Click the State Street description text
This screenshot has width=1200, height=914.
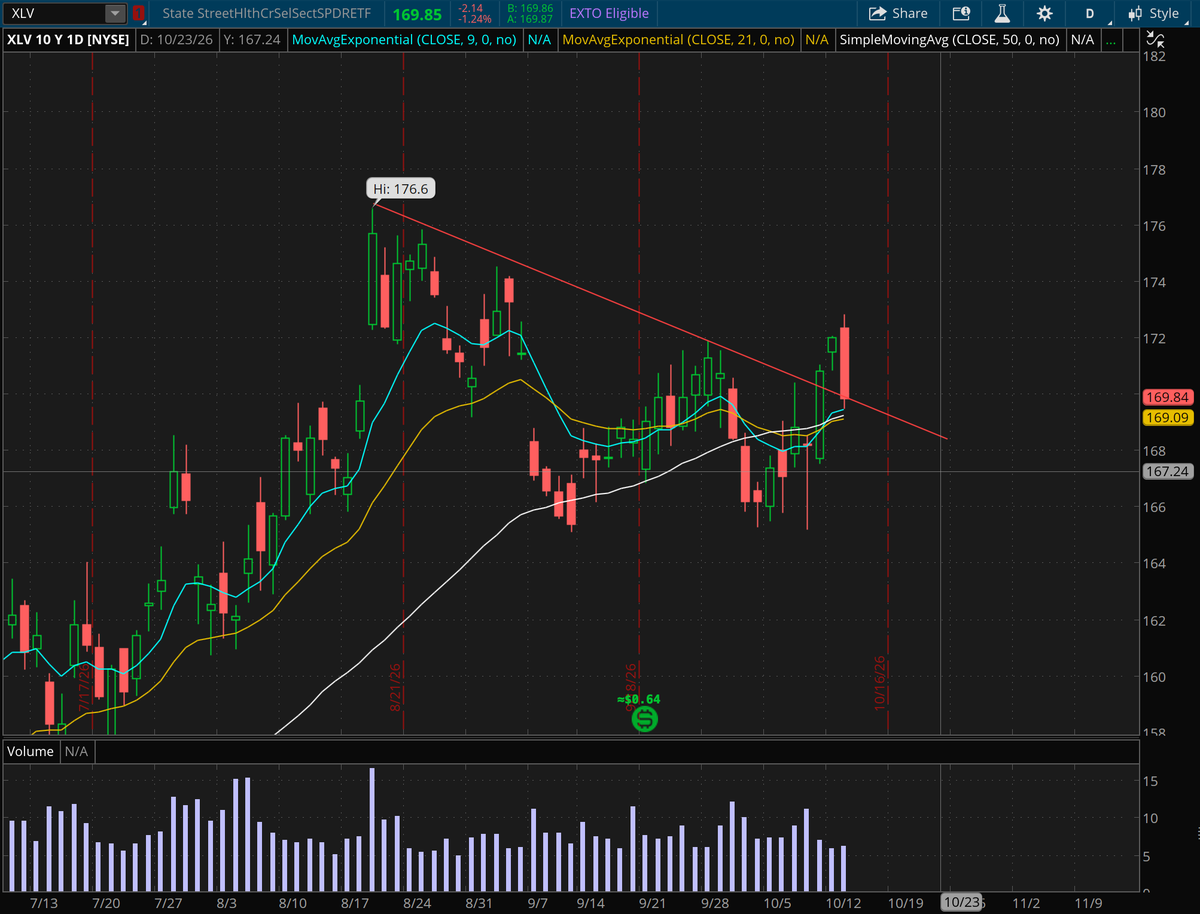268,14
